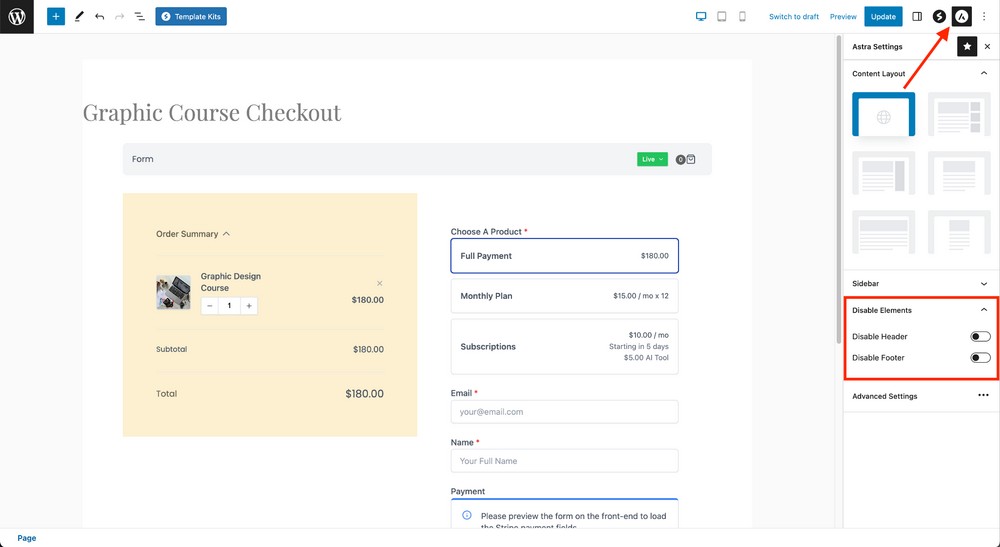1000x547 pixels.
Task: Click the undo arrow icon
Action: pyautogui.click(x=99, y=17)
